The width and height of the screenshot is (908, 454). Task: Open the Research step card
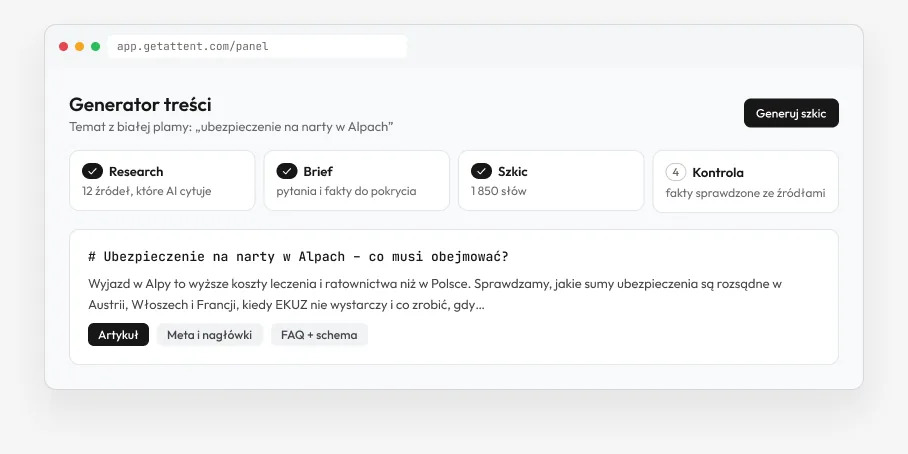click(162, 181)
